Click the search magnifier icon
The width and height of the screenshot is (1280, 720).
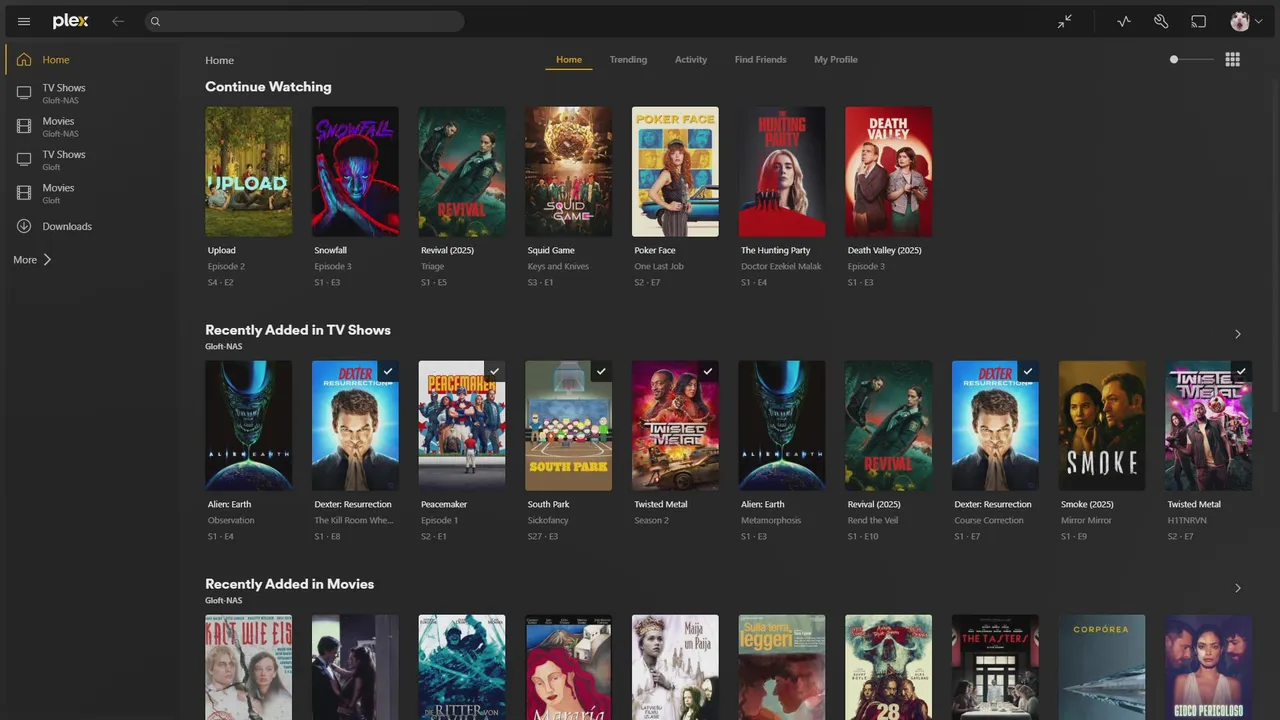155,21
